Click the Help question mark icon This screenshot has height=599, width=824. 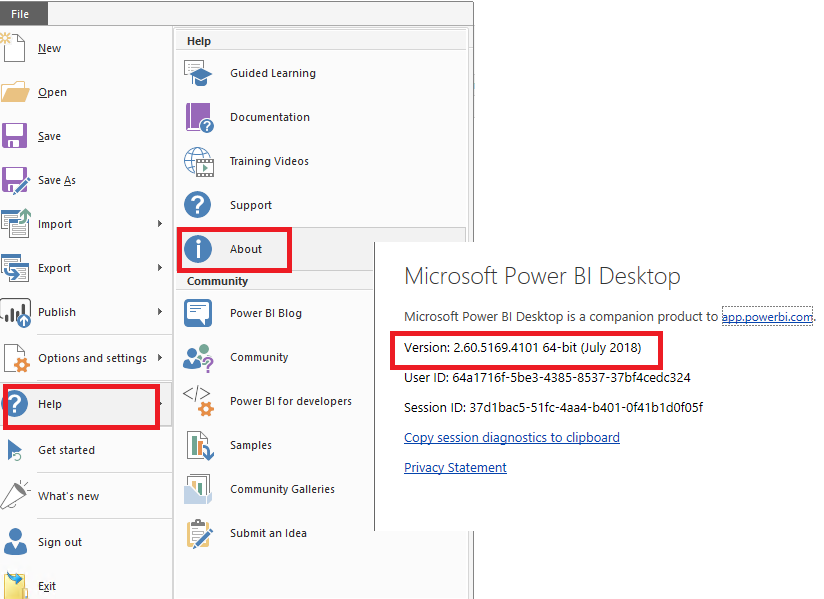pyautogui.click(x=16, y=404)
